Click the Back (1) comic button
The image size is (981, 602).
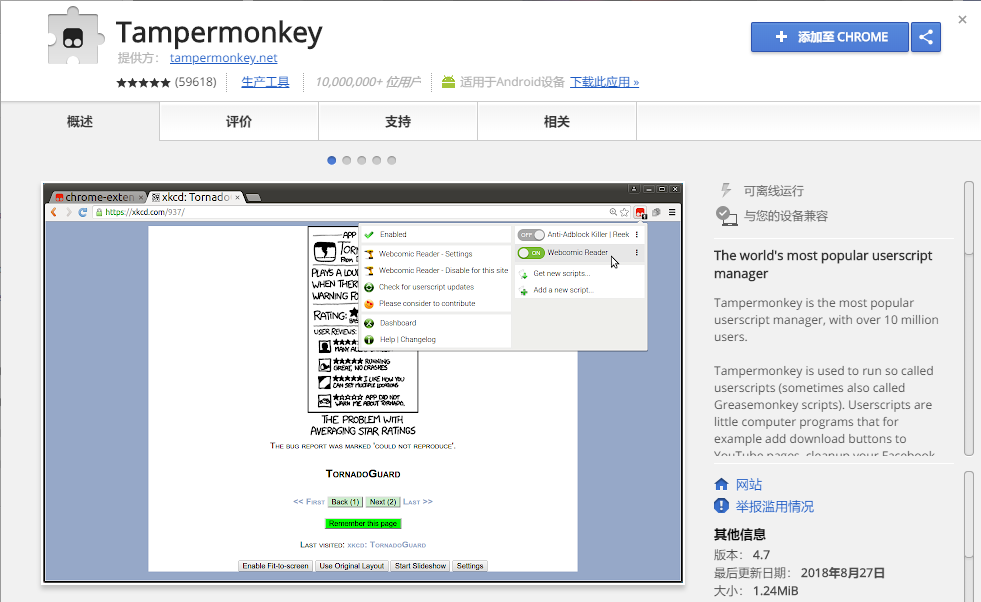[345, 502]
